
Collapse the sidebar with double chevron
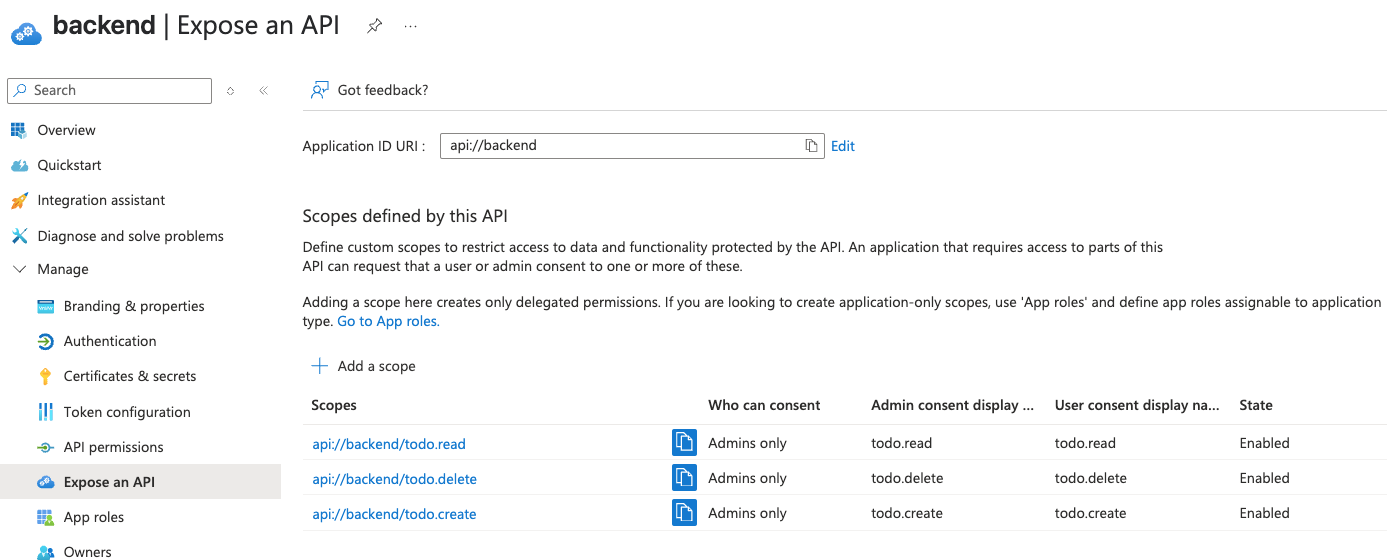click(264, 90)
